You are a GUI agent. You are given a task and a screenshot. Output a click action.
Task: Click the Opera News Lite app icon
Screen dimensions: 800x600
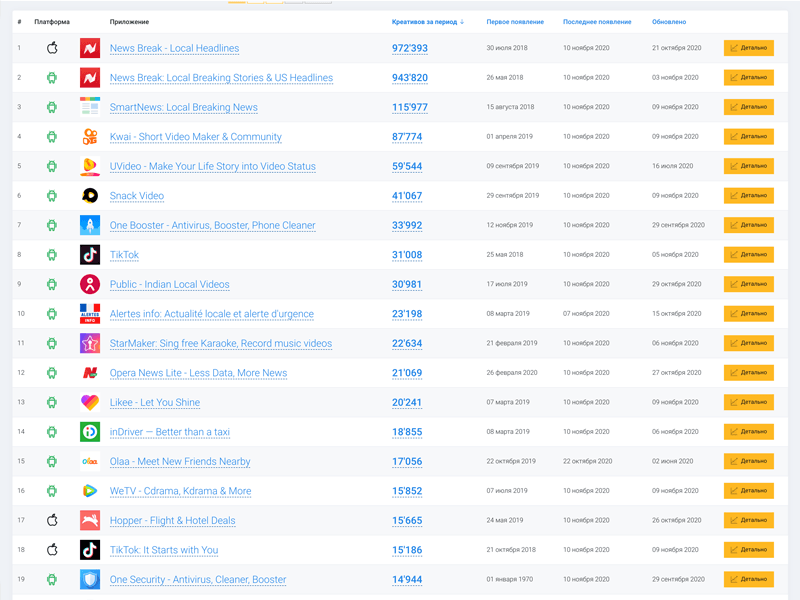90,373
